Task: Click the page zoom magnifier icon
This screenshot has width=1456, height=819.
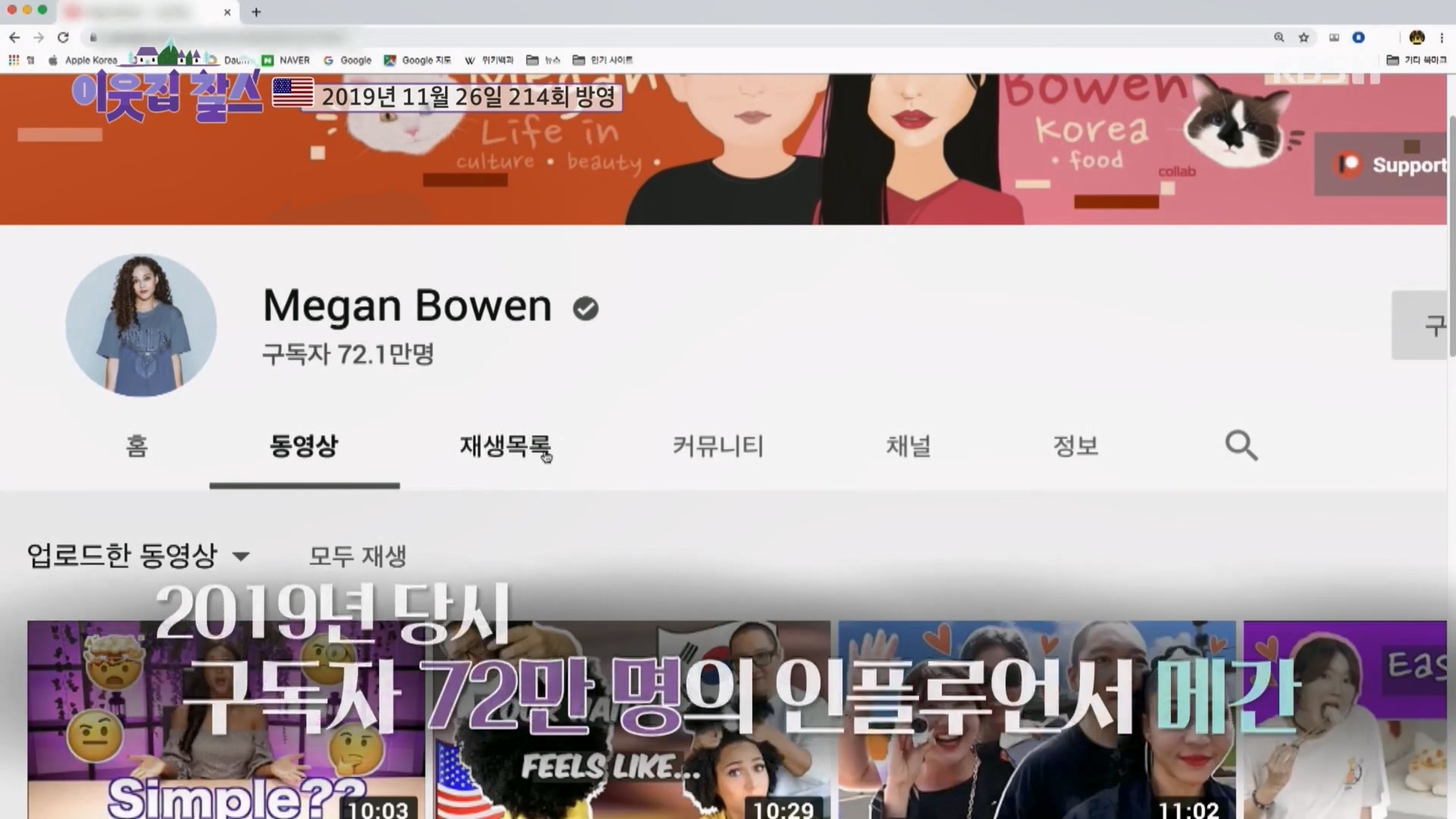Action: [1279, 37]
